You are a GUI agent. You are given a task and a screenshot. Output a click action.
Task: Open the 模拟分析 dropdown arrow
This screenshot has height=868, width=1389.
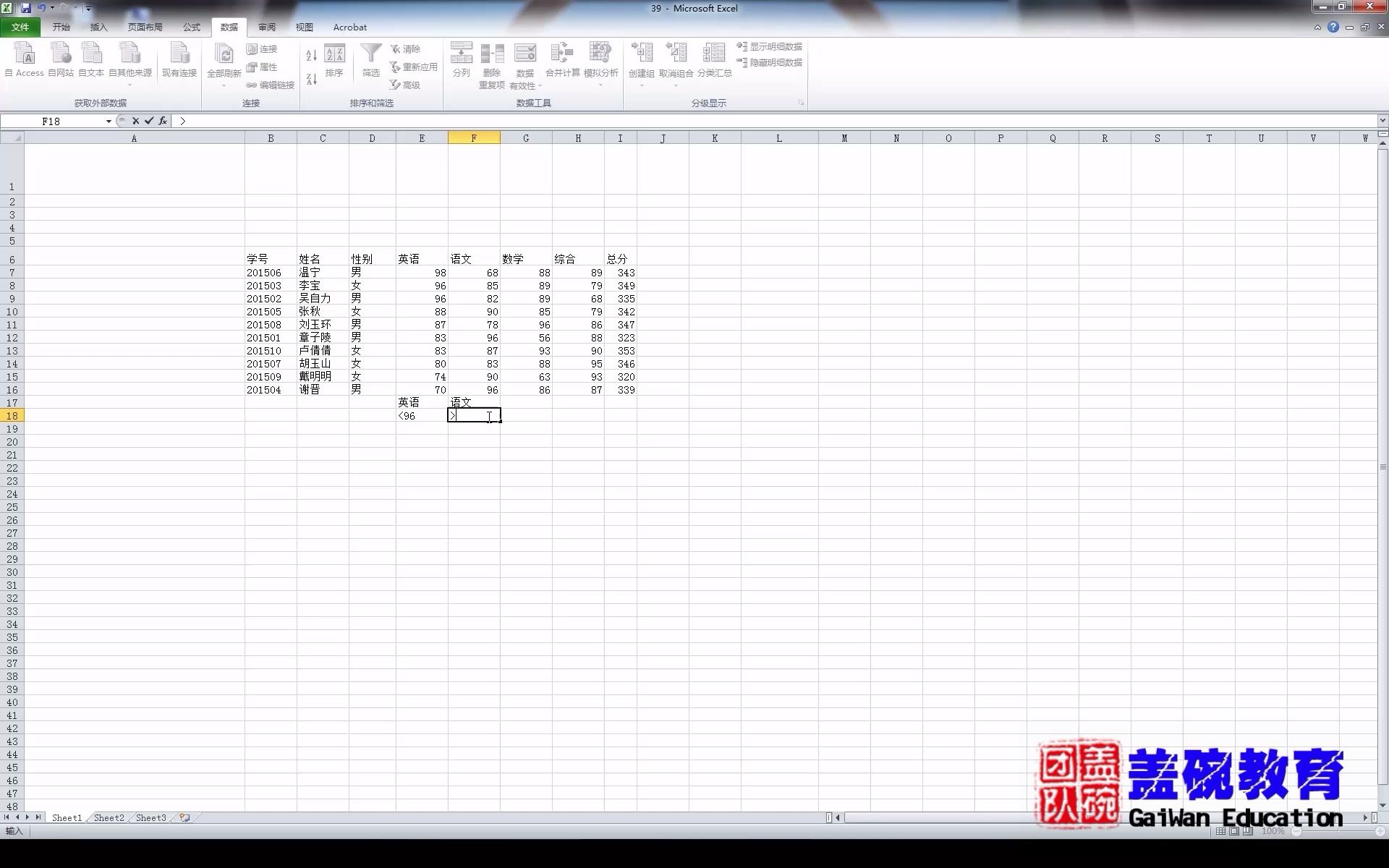(x=600, y=85)
